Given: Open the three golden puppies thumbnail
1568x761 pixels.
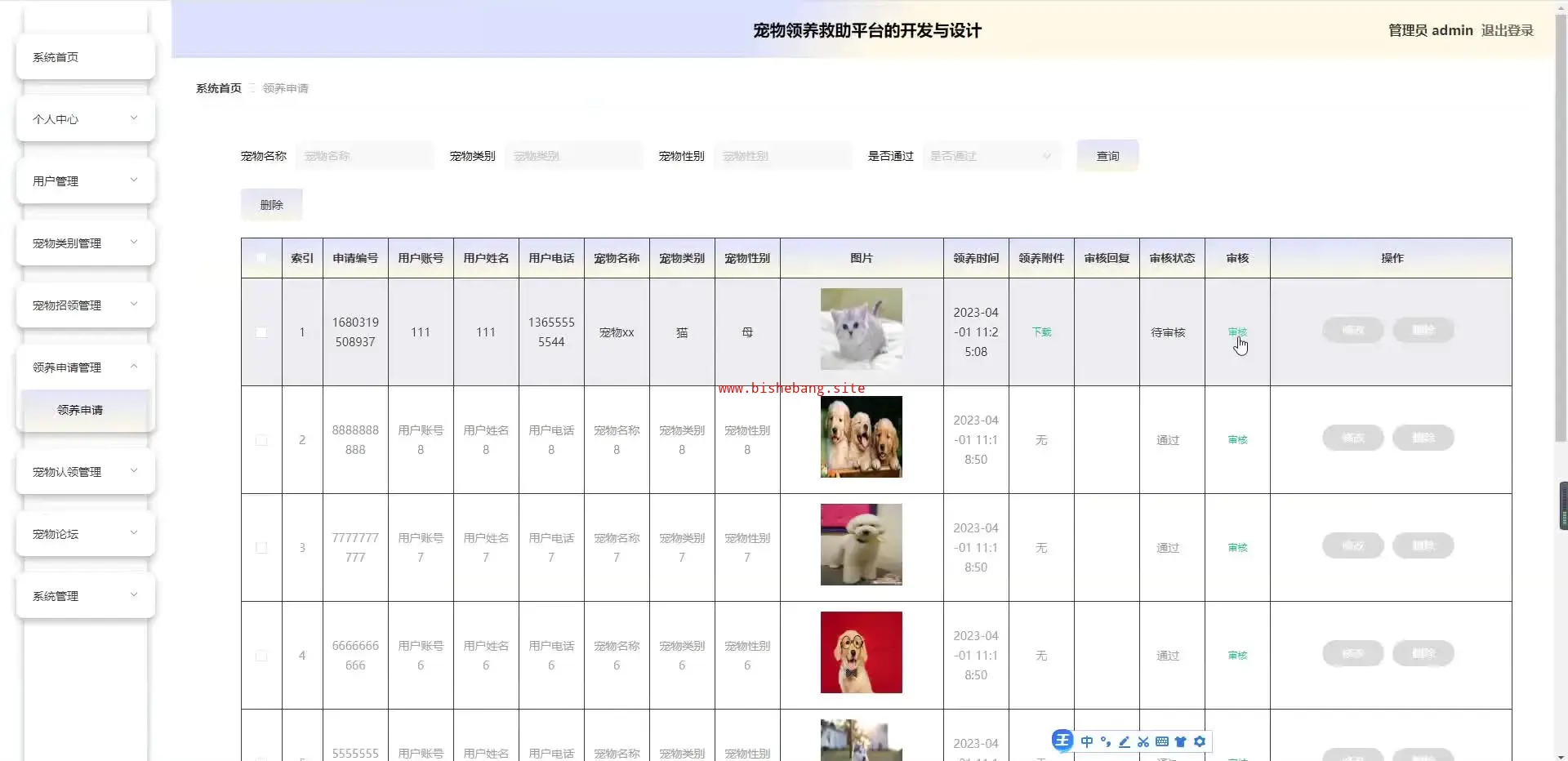Looking at the screenshot, I should coord(862,437).
